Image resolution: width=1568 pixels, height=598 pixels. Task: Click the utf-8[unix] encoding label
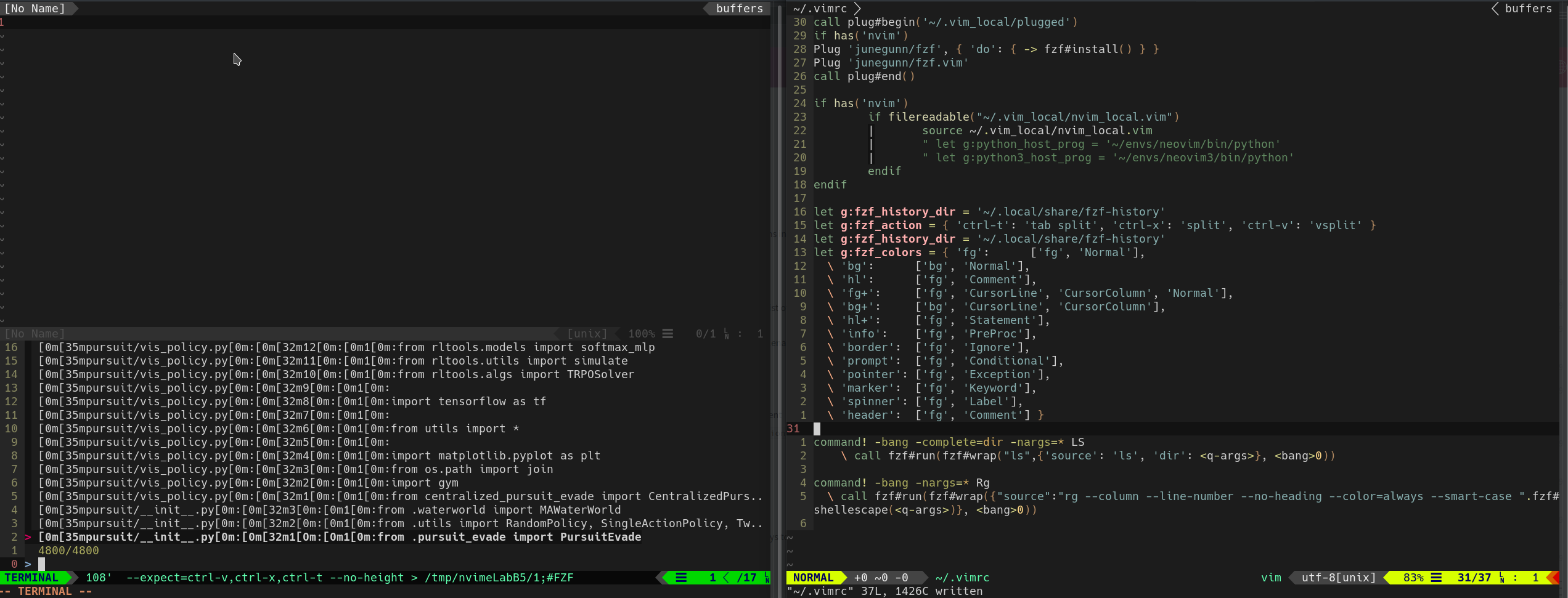click(1337, 578)
